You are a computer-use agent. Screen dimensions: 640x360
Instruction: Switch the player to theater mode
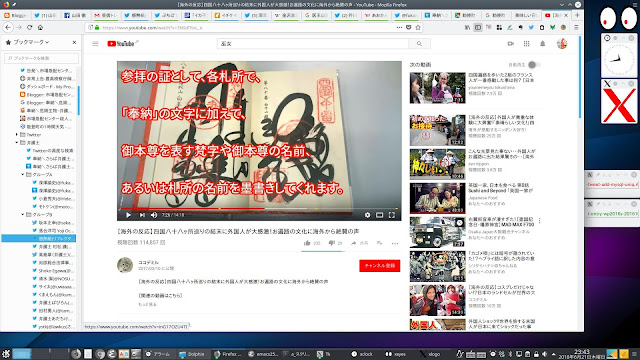[x=380, y=215]
